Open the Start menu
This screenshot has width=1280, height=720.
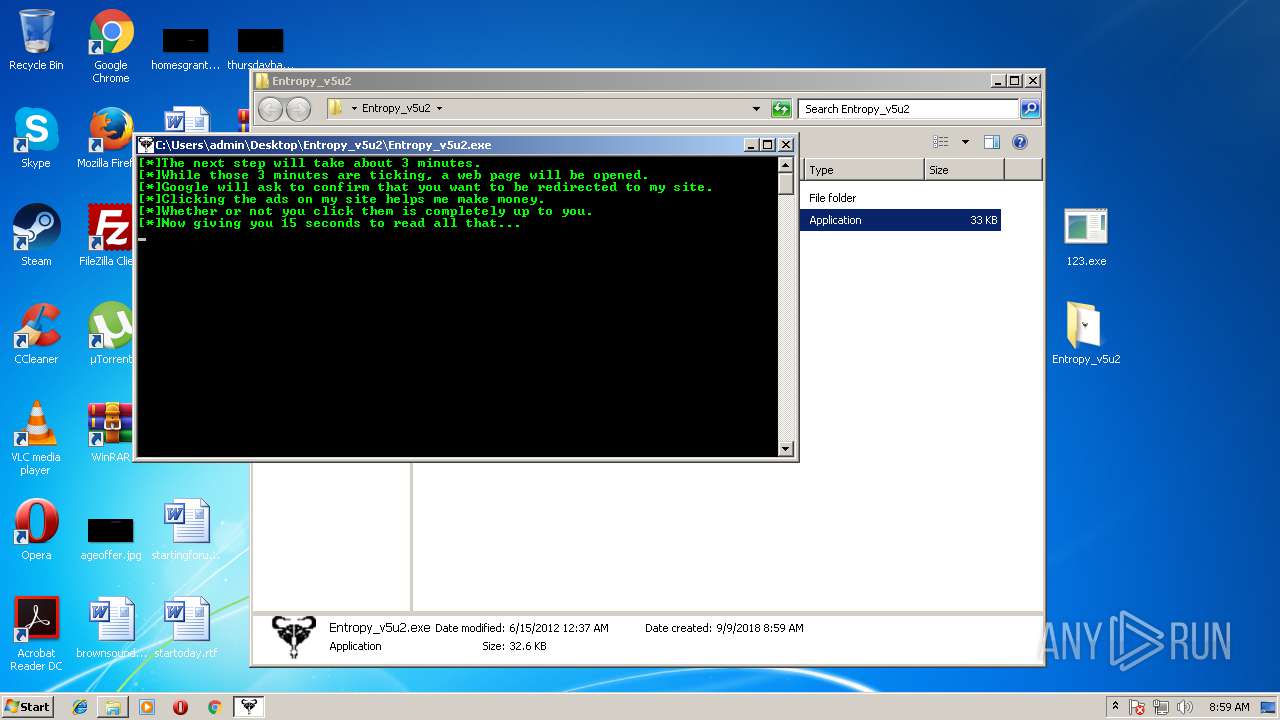(x=28, y=707)
